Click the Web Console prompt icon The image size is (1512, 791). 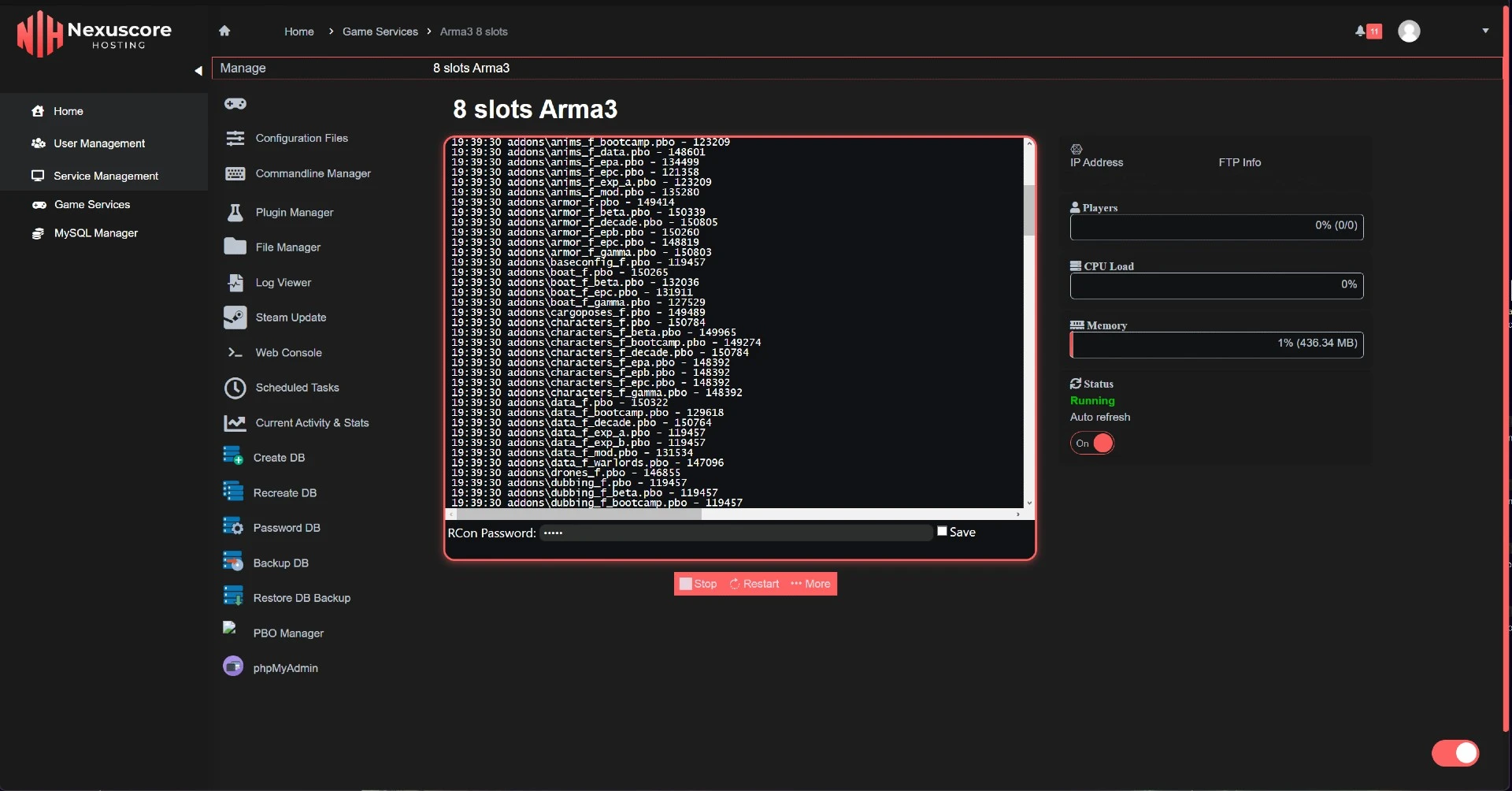coord(235,352)
